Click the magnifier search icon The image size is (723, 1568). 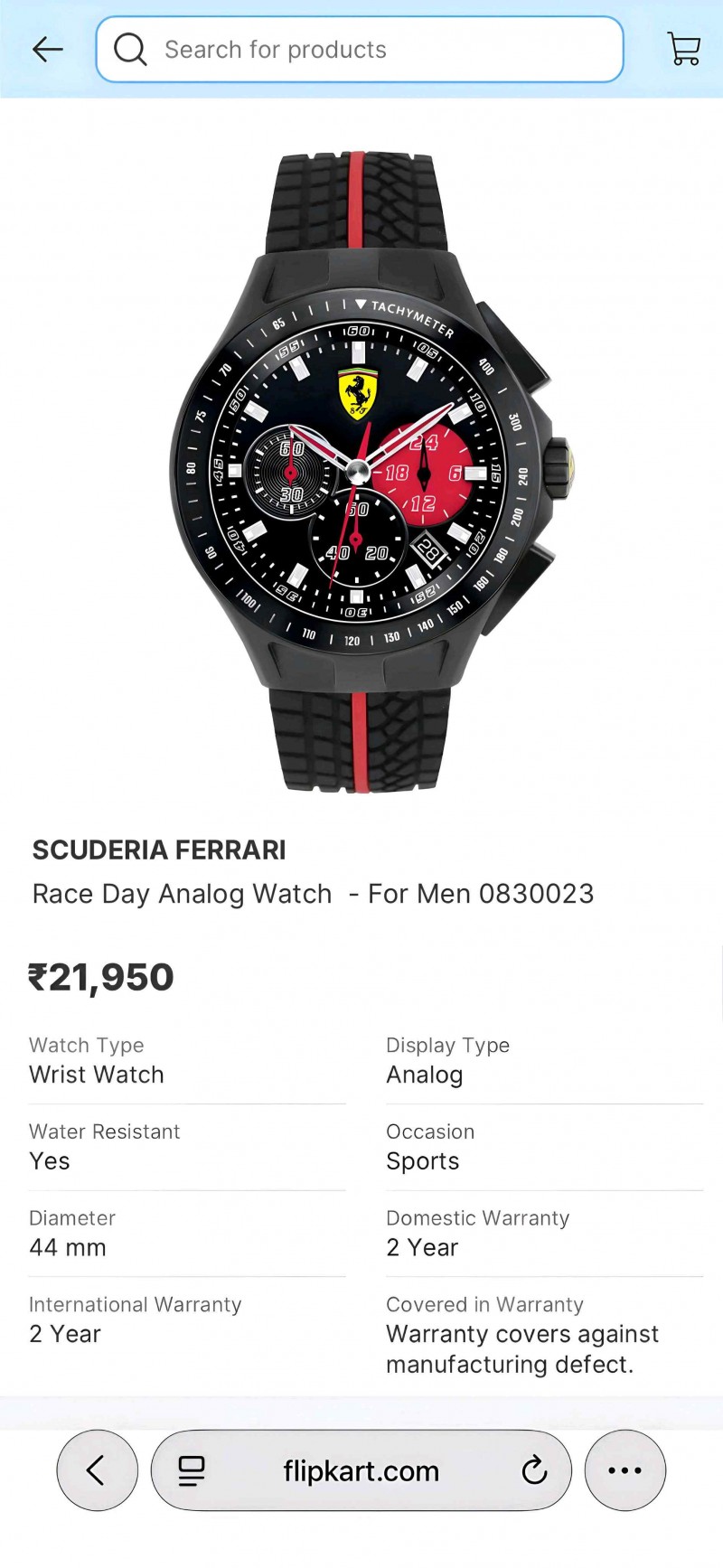click(130, 49)
